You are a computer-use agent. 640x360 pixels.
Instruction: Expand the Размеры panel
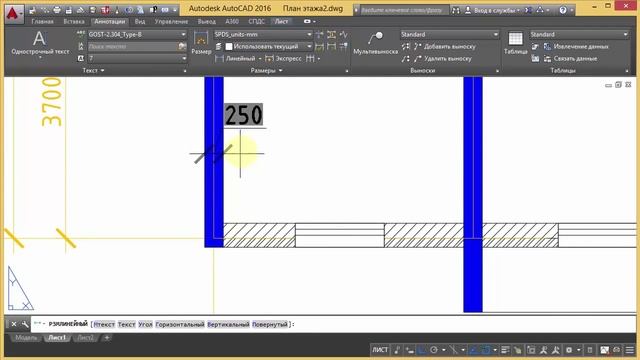pyautogui.click(x=266, y=71)
